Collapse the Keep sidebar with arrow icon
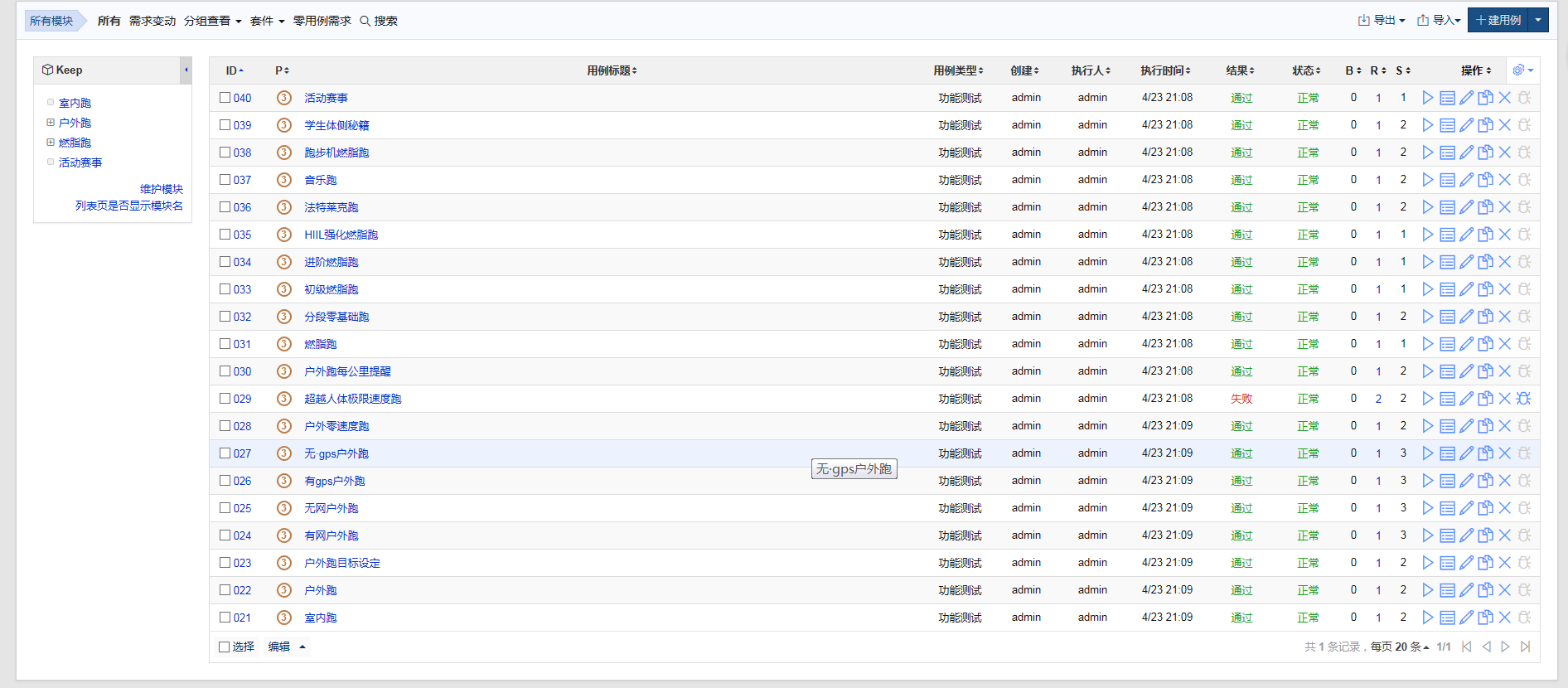This screenshot has height=688, width=1568. click(x=186, y=70)
